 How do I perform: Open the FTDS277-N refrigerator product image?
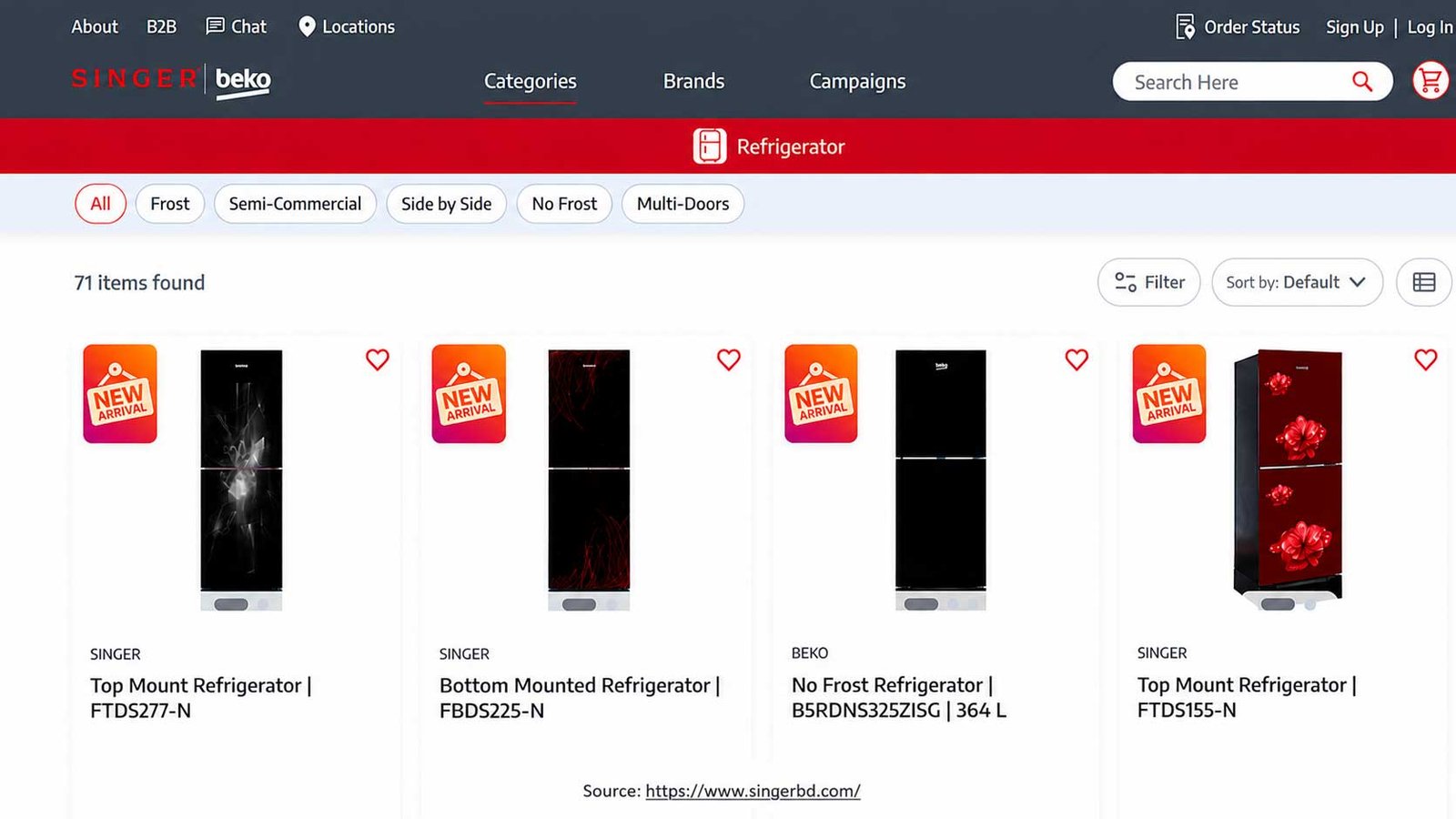click(x=241, y=480)
